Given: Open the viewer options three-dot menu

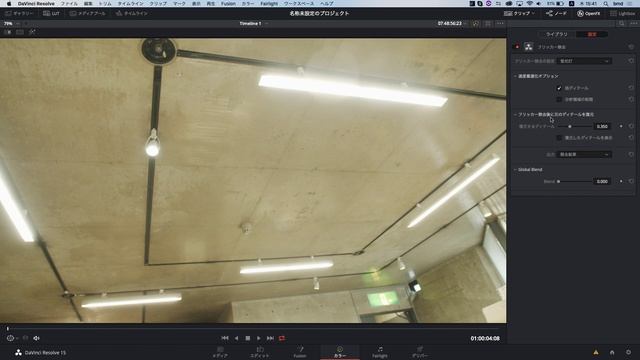Looking at the screenshot, I should pyautogui.click(x=500, y=24).
